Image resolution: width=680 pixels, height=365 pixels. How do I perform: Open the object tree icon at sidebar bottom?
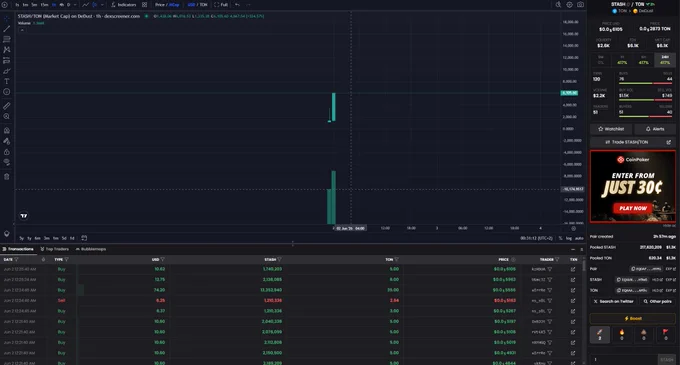(x=7, y=233)
